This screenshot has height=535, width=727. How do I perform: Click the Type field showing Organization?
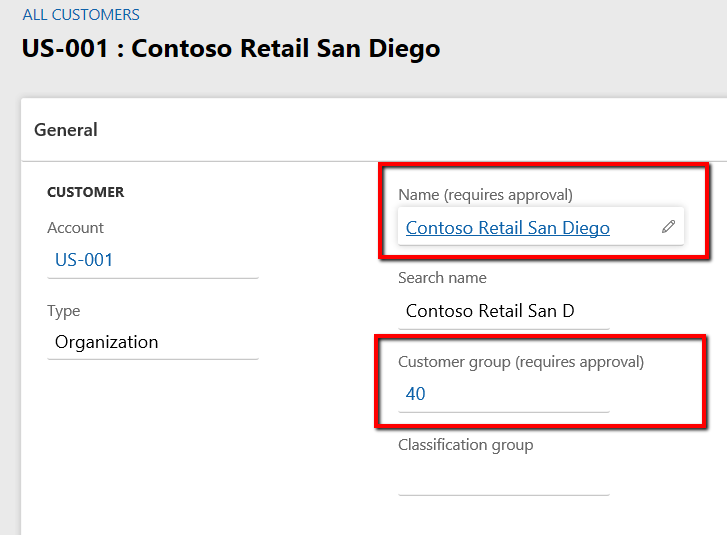pos(153,343)
